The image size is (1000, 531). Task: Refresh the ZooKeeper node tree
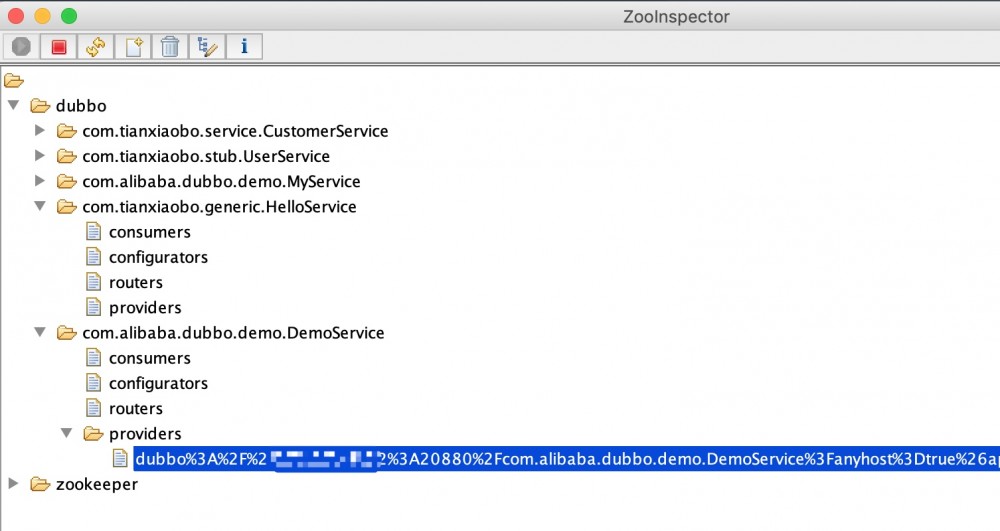[96, 47]
